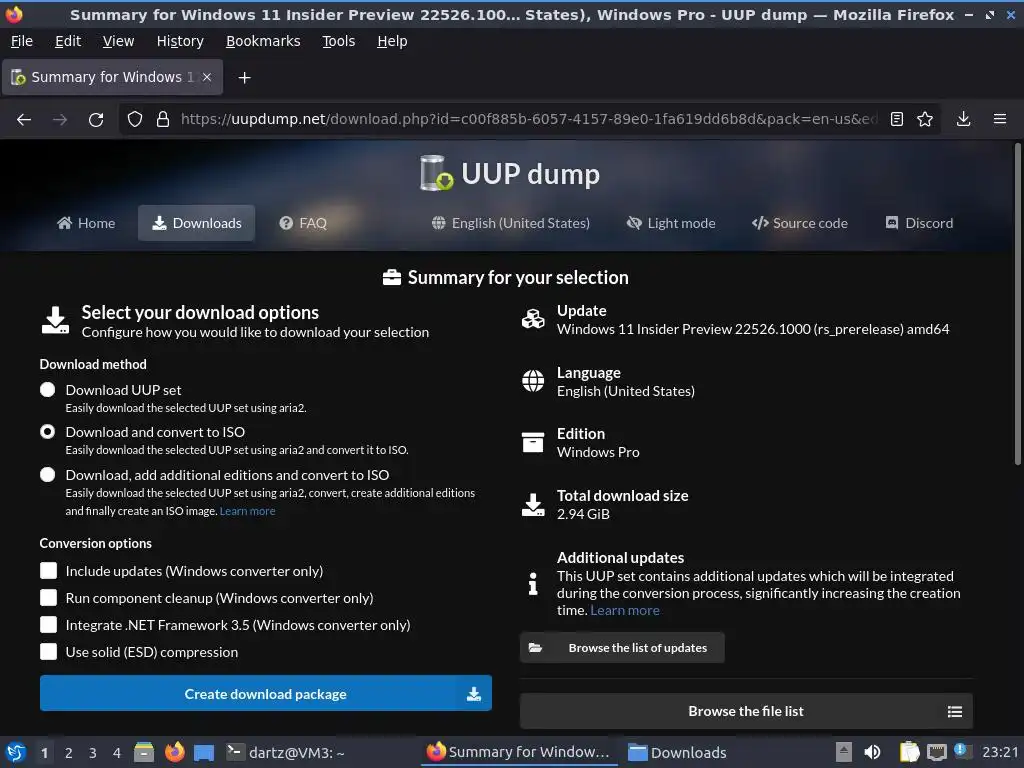Click Learn more under Additional updates
This screenshot has width=1024, height=768.
(x=625, y=611)
